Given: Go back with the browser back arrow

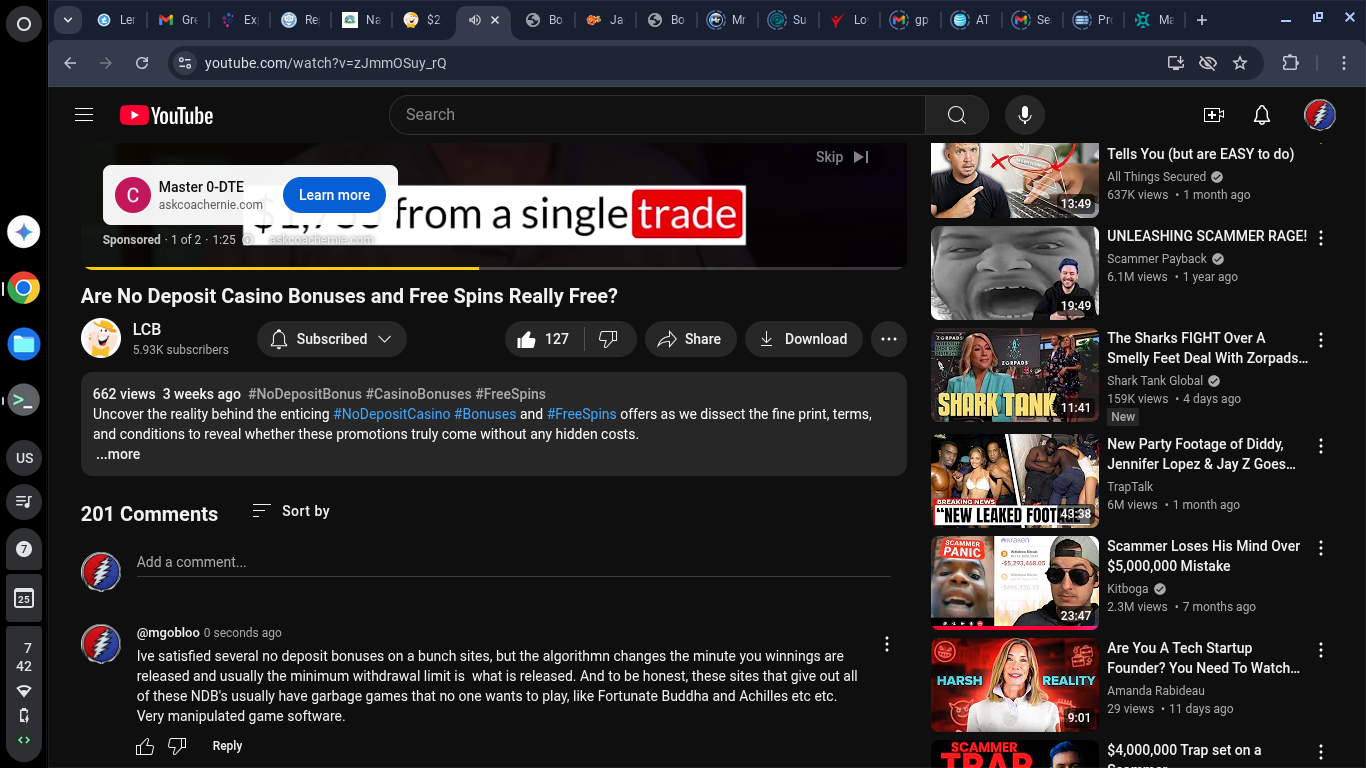Looking at the screenshot, I should [70, 63].
